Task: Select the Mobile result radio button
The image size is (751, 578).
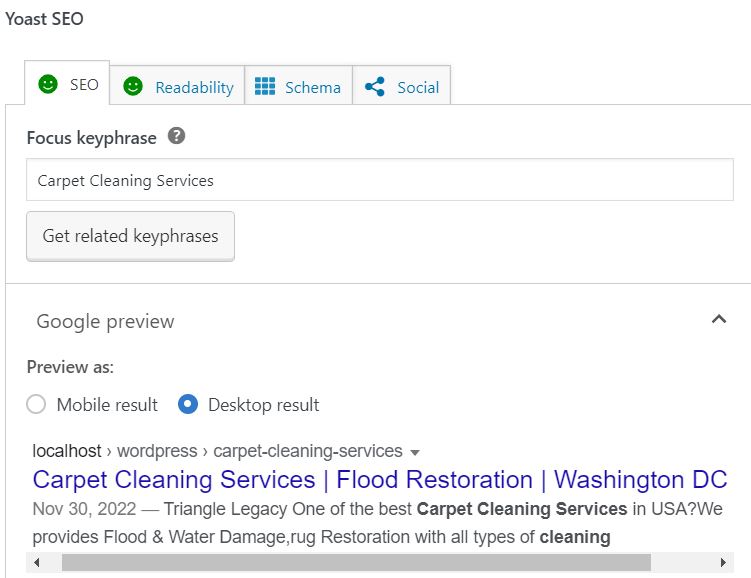Action: (37, 405)
